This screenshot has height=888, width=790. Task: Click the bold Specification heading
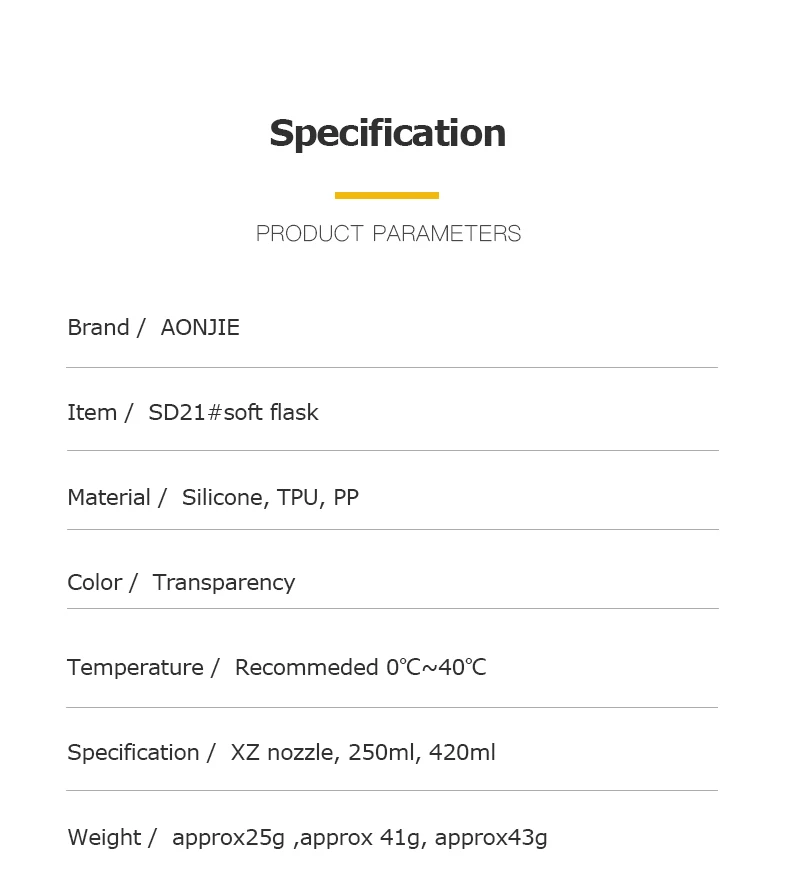pos(387,134)
